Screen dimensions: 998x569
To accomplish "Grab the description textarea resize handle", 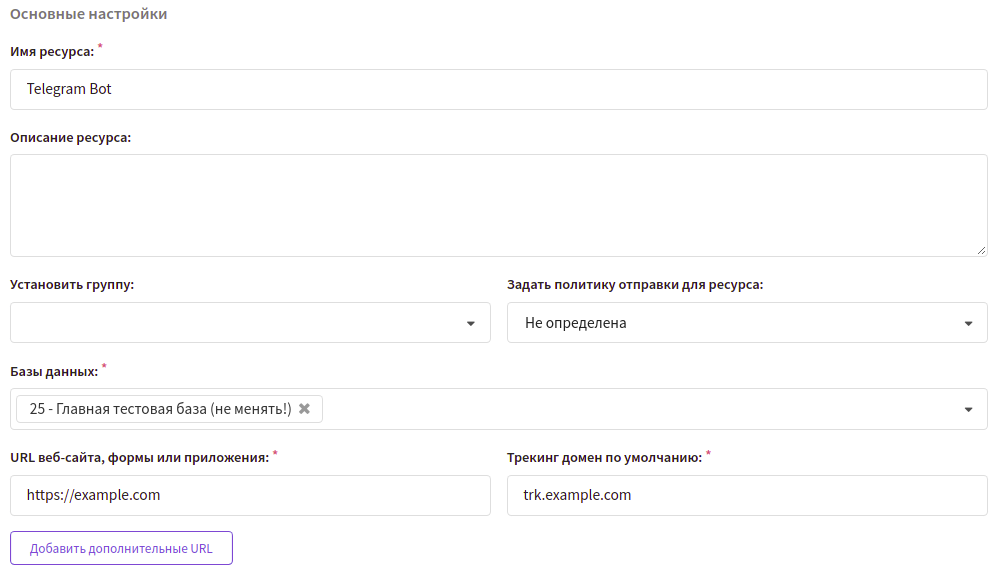I will pyautogui.click(x=981, y=251).
